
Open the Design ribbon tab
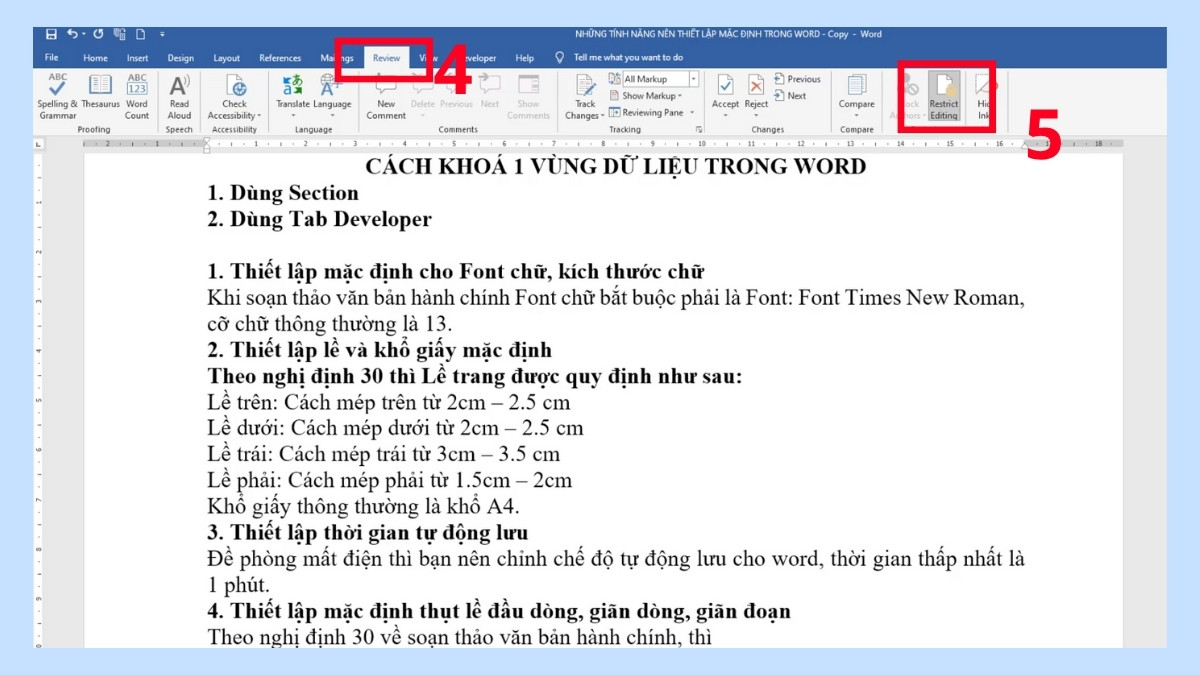point(180,58)
